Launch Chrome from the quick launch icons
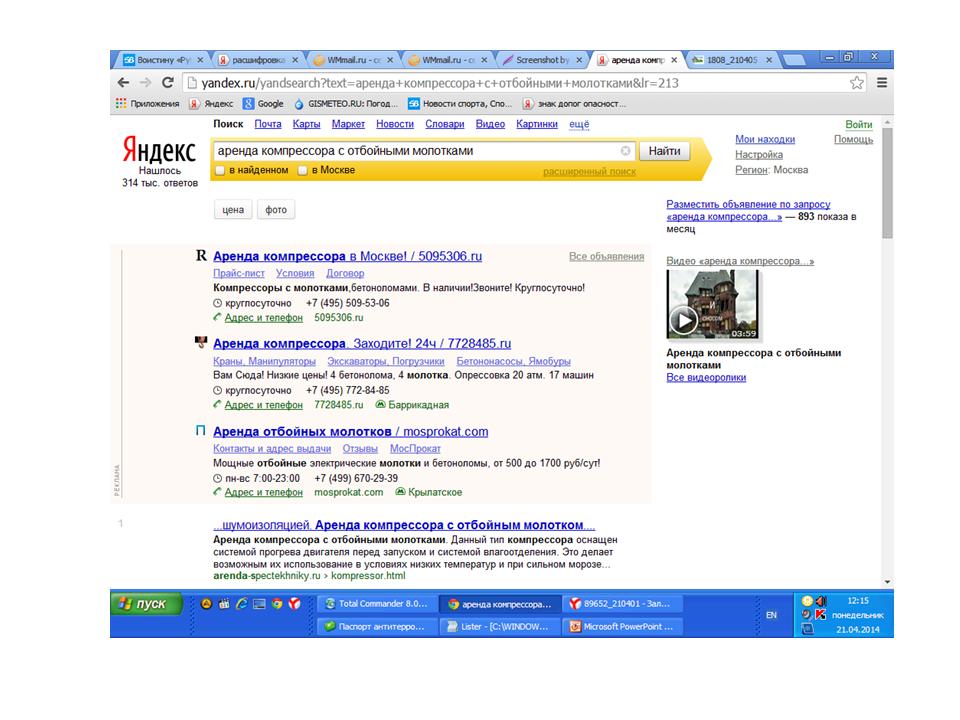Screen dimensions: 960x720 [x=277, y=604]
